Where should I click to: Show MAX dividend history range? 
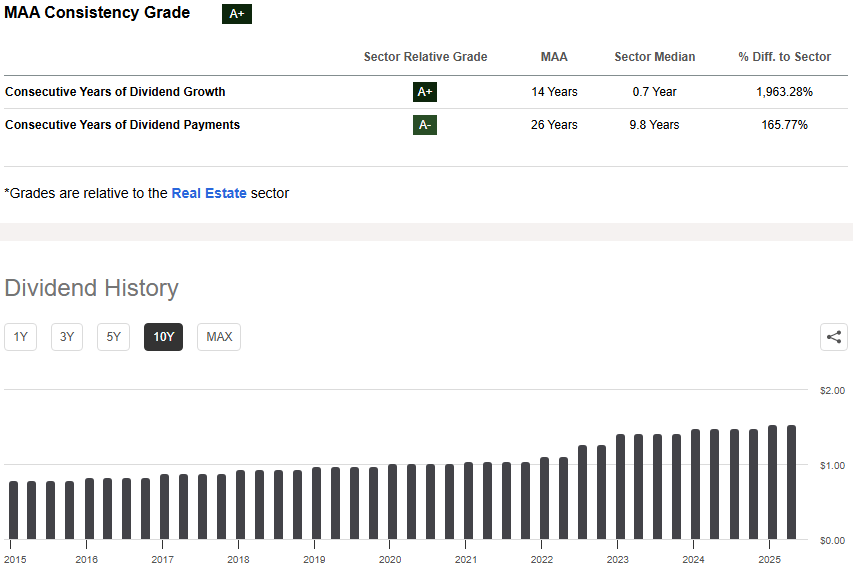coord(219,337)
